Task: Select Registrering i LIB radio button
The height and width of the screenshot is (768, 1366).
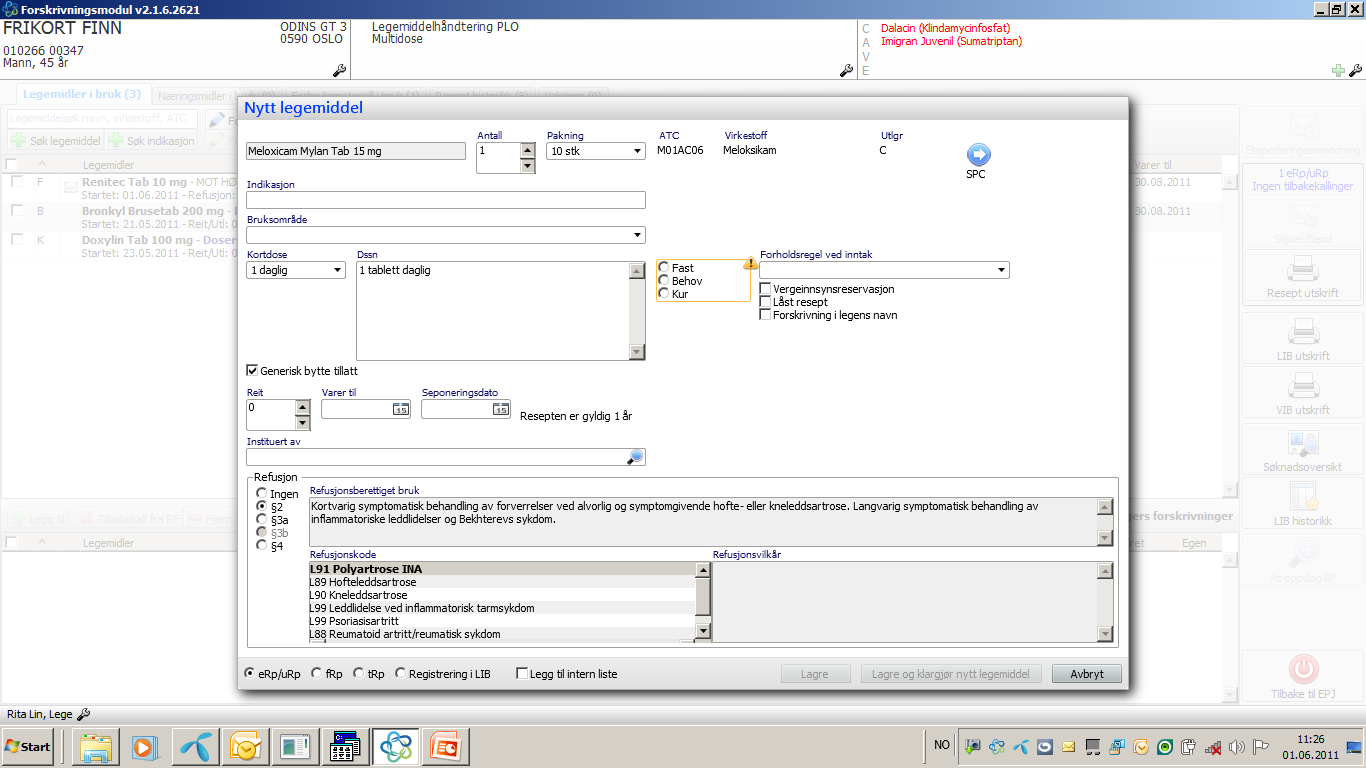Action: click(x=400, y=674)
